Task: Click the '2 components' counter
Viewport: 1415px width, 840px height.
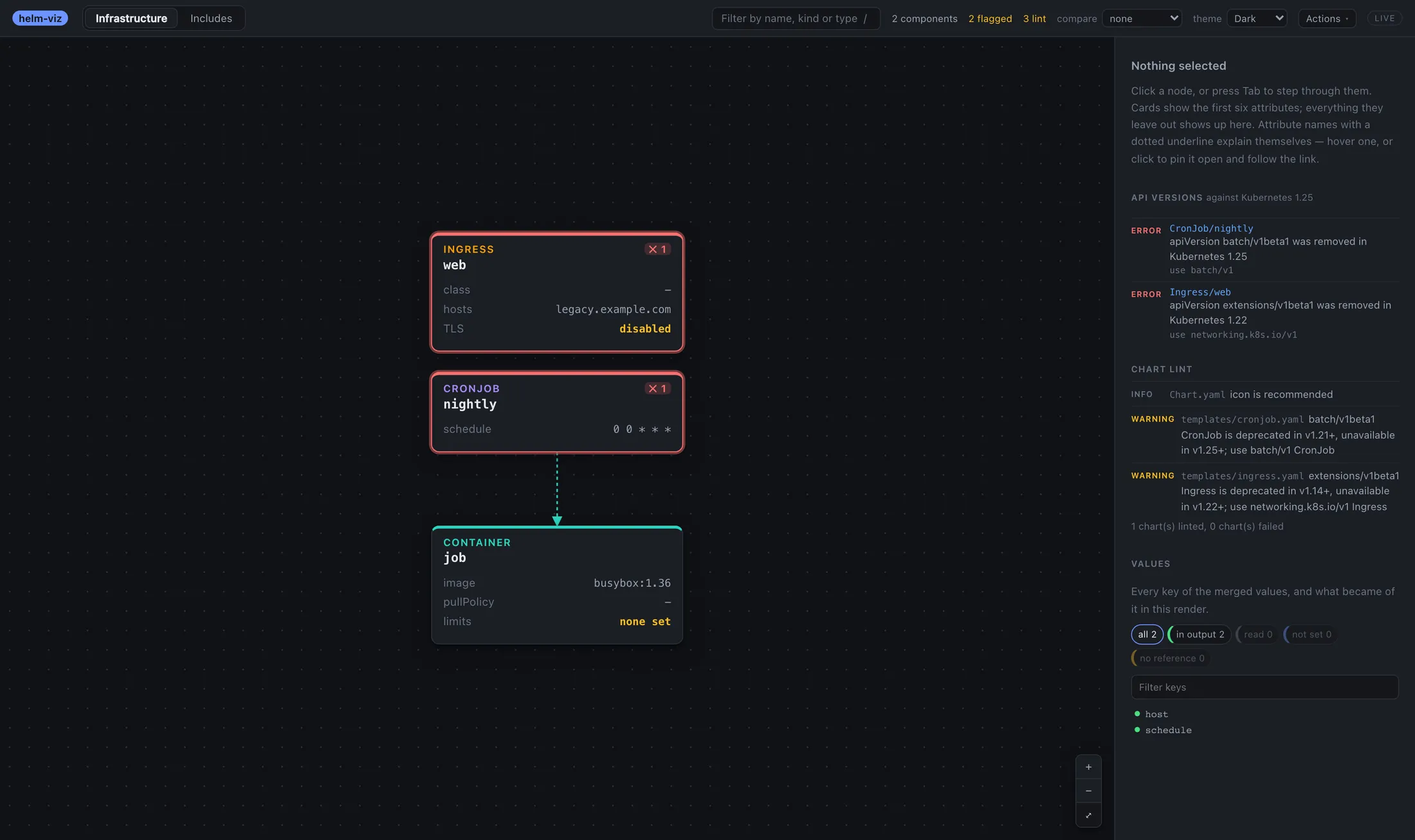Action: click(x=924, y=19)
